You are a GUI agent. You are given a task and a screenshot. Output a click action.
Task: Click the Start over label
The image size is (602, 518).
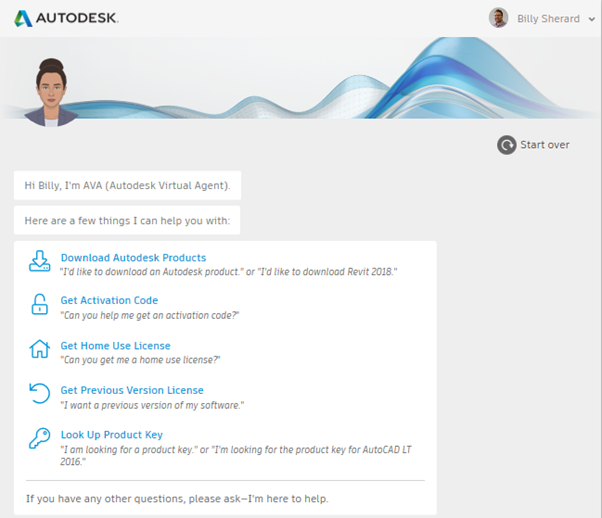[x=545, y=145]
